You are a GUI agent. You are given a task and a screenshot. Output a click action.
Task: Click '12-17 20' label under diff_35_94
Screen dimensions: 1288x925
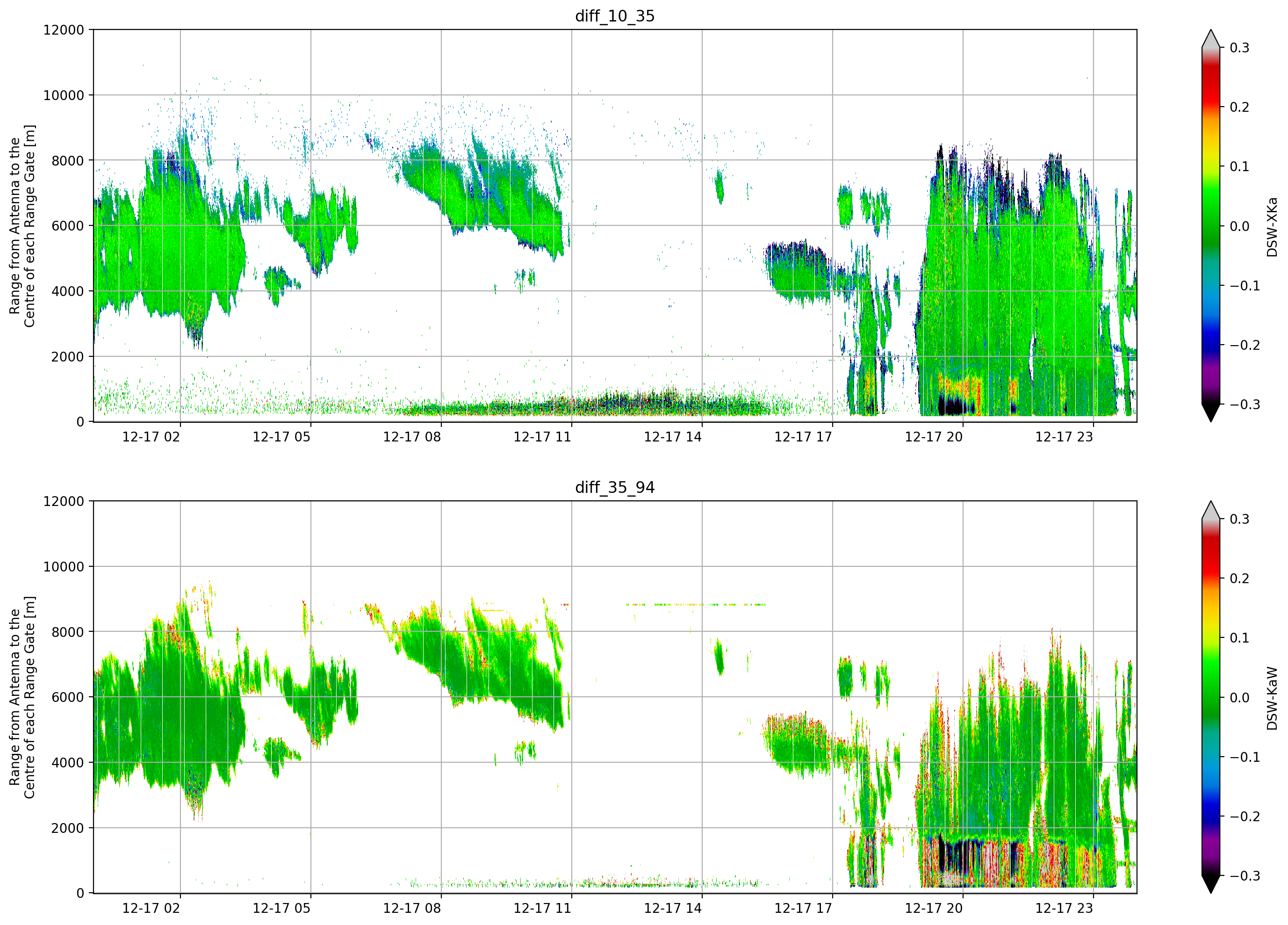tap(934, 909)
